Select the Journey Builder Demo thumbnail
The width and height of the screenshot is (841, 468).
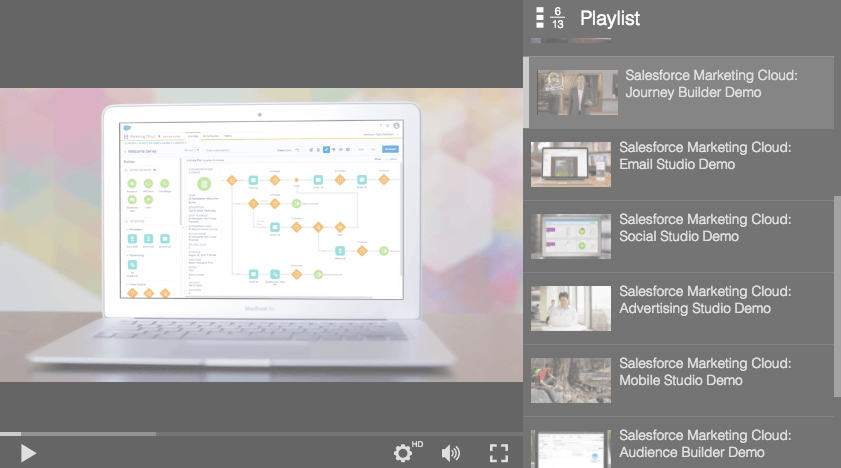(x=577, y=93)
